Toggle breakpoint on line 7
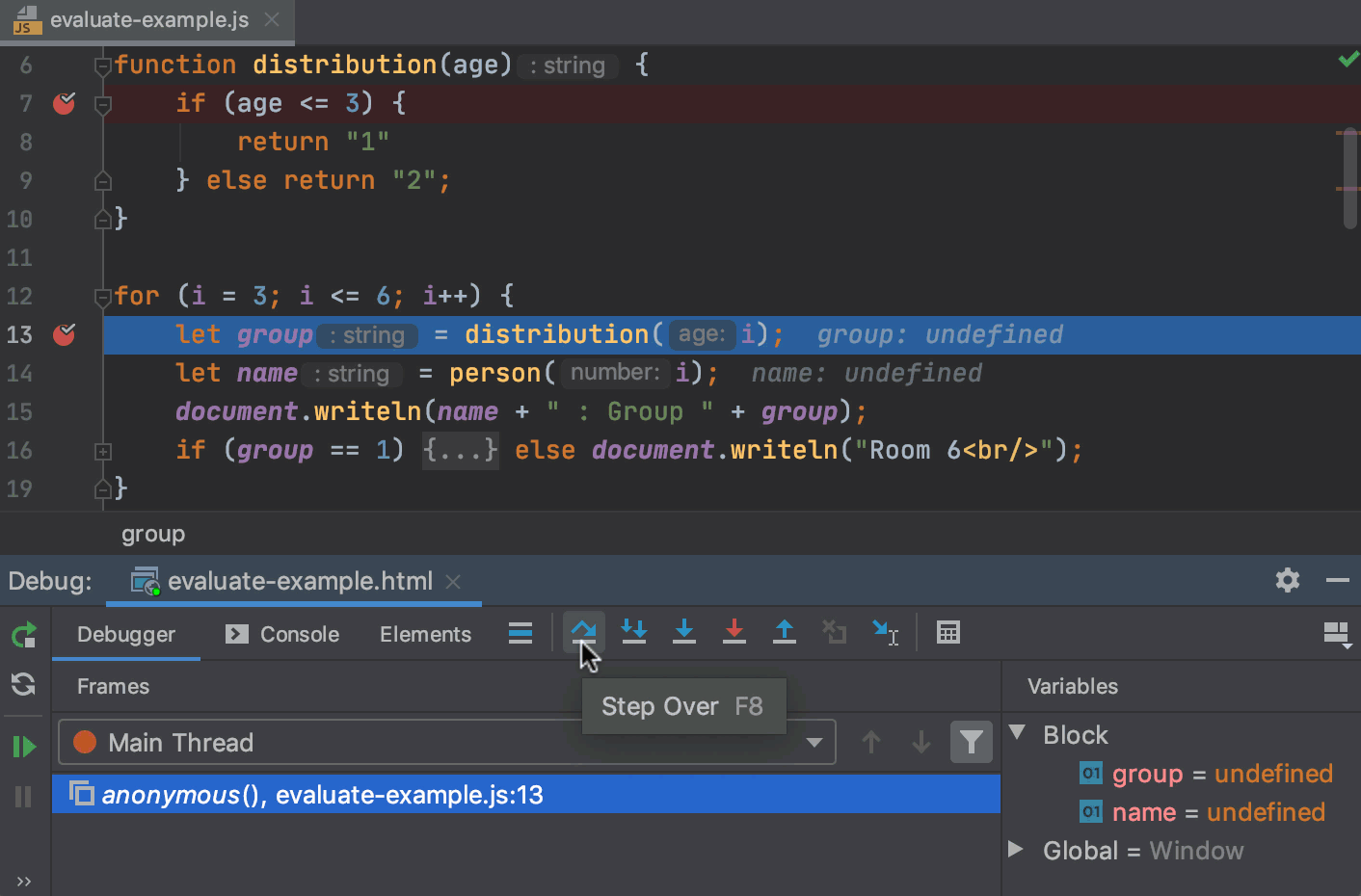 click(65, 103)
